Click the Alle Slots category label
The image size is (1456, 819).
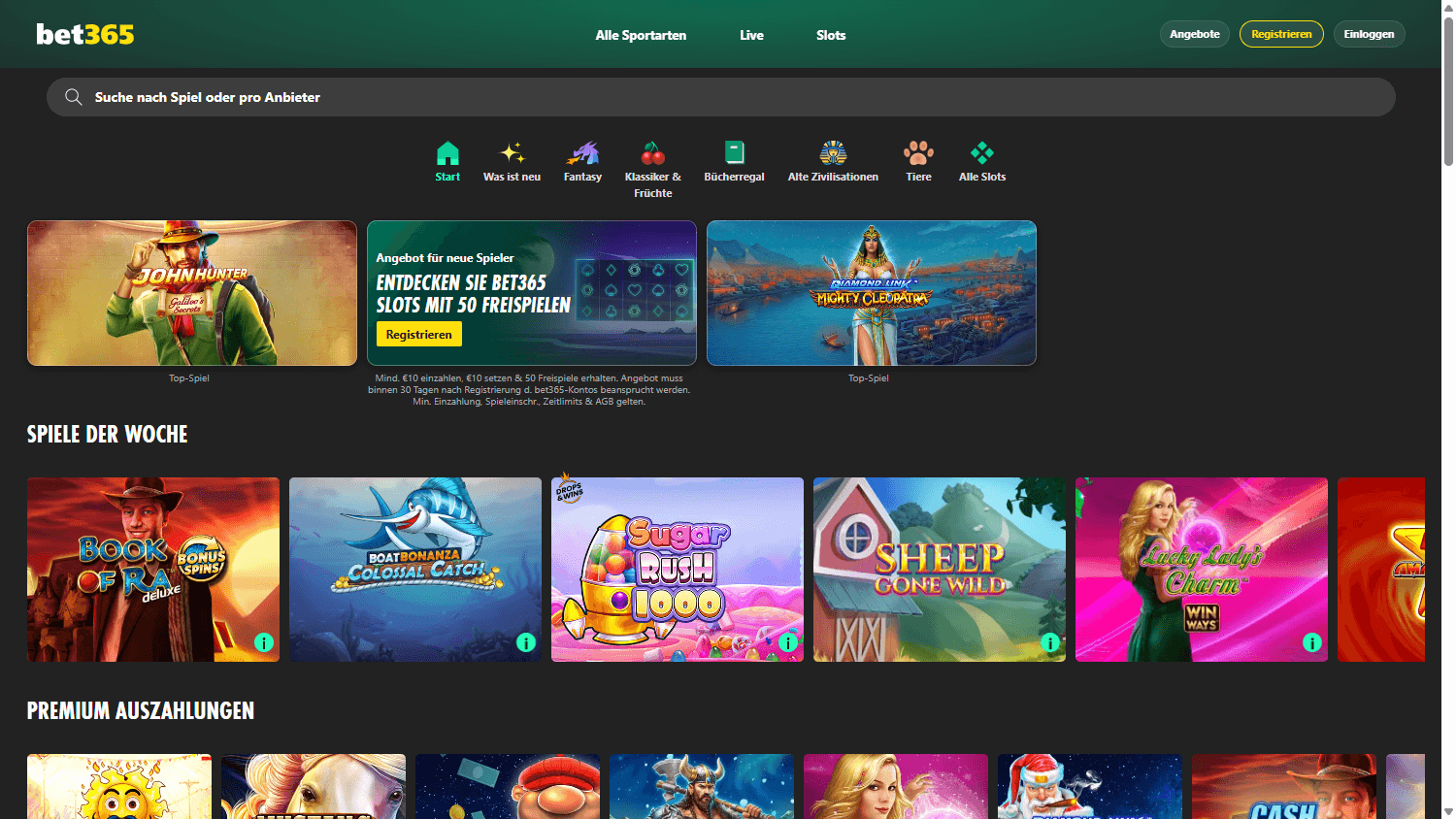tap(982, 177)
